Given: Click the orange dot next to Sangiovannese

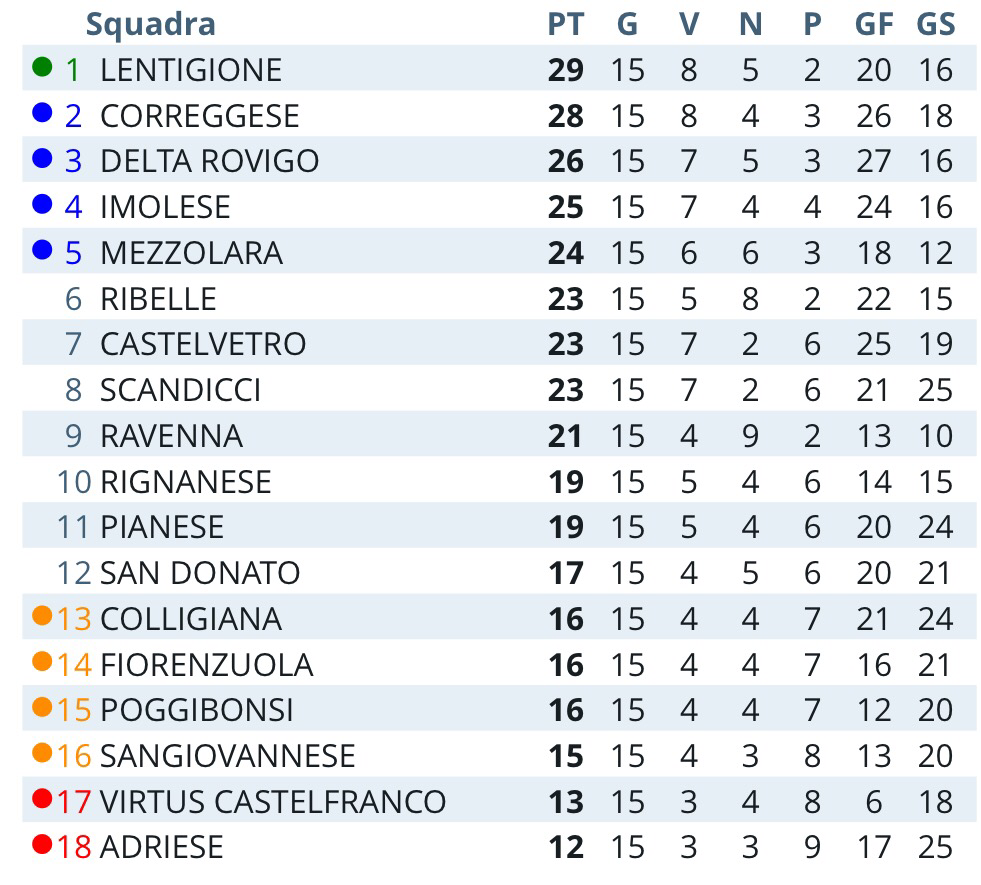Looking at the screenshot, I should (42, 752).
